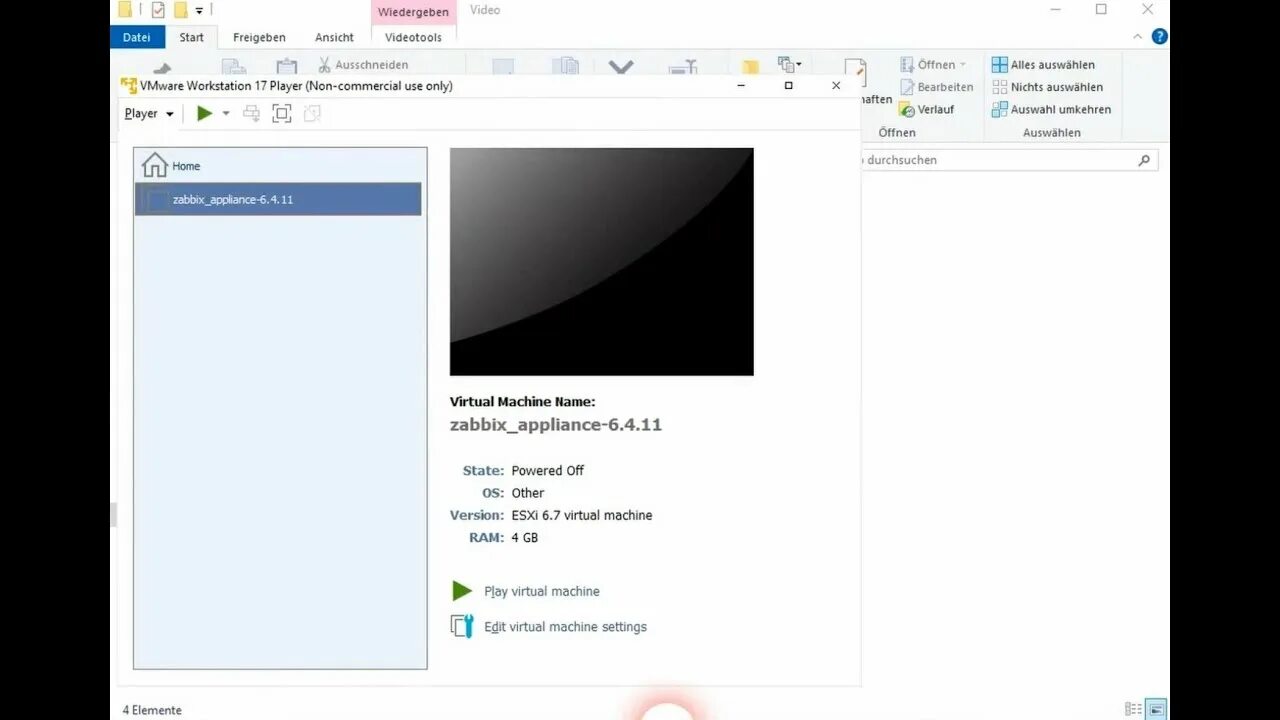Click the properties checkmark quick access icon
Viewport: 1280px width, 720px height.
[157, 10]
